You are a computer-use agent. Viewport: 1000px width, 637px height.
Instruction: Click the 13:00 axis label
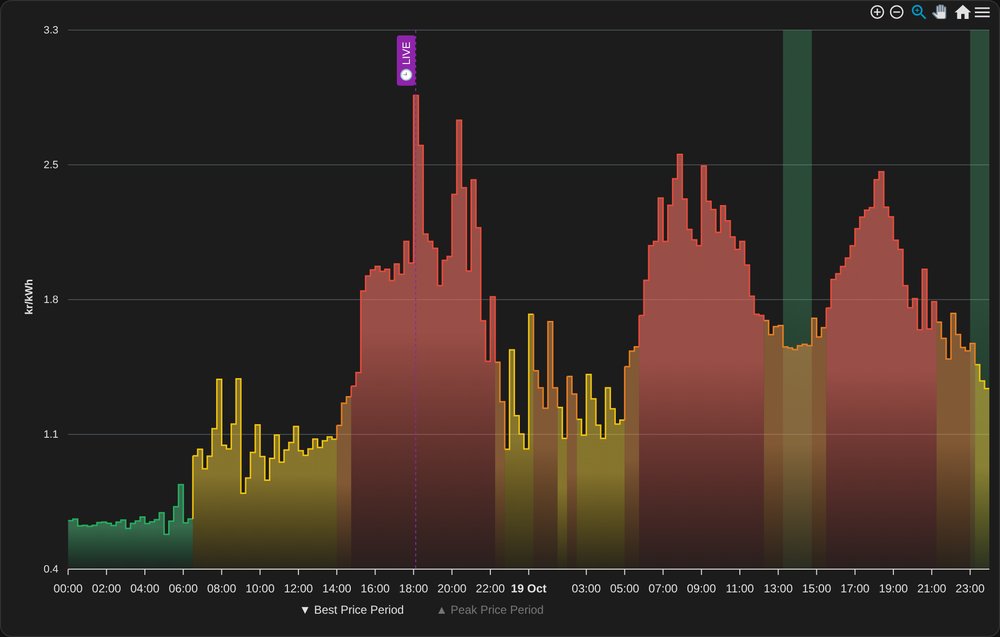(x=778, y=589)
